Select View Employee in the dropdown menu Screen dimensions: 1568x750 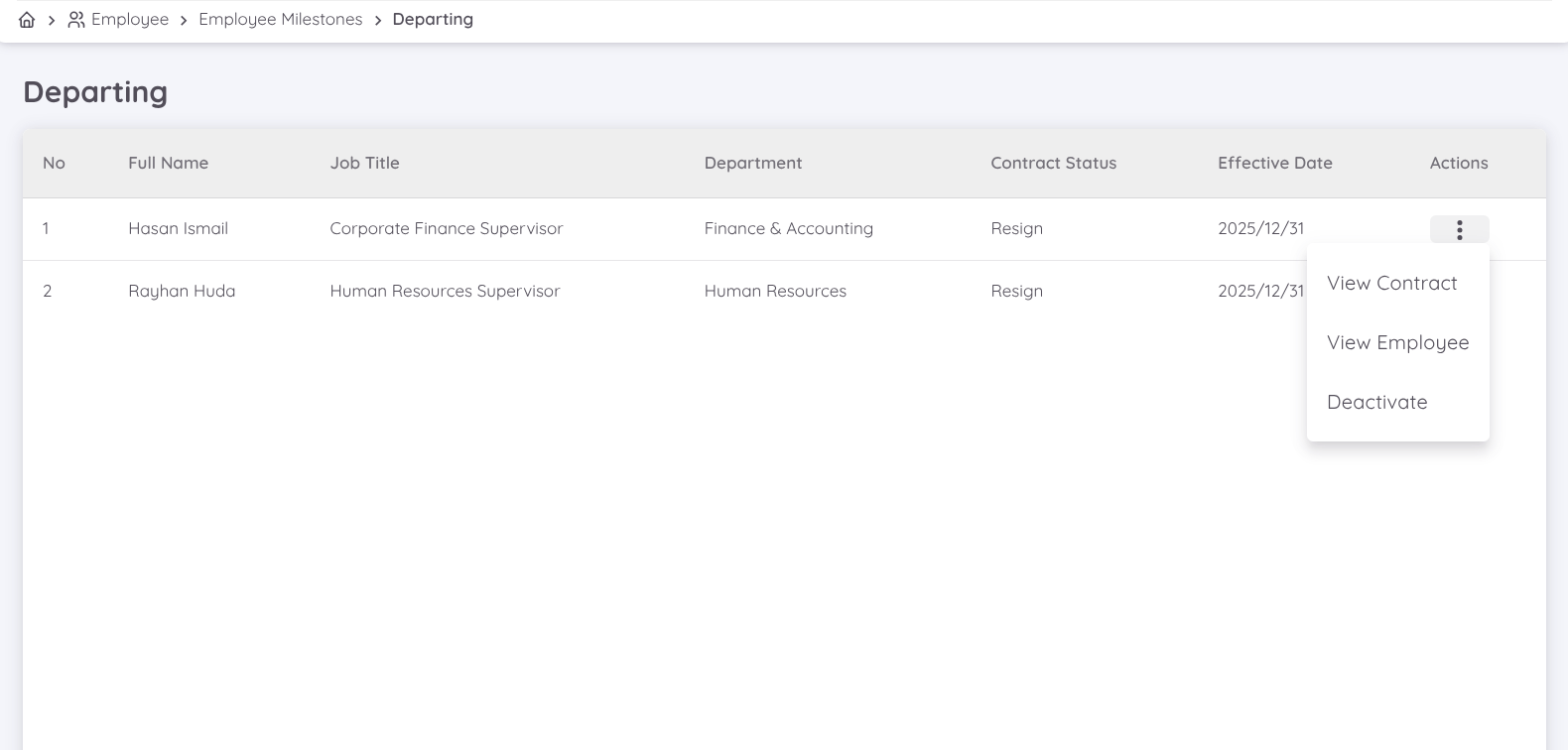coord(1397,342)
